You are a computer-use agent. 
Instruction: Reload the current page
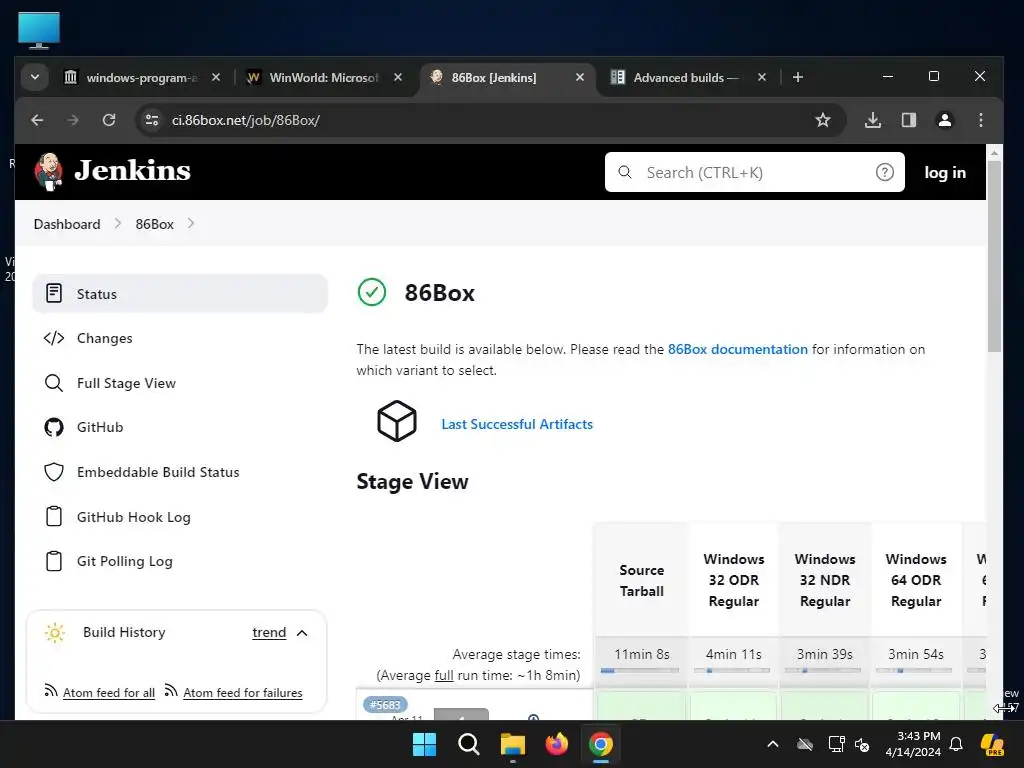[109, 120]
